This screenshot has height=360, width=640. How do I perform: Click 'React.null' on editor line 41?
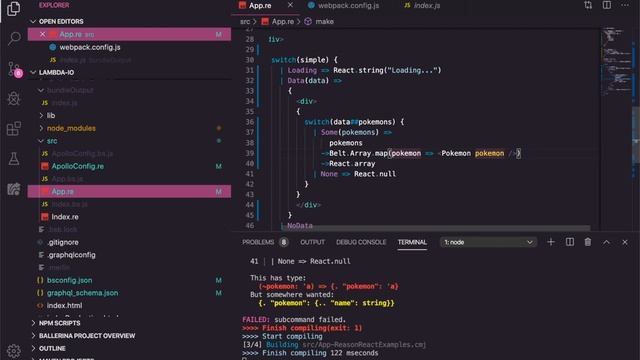(x=375, y=174)
